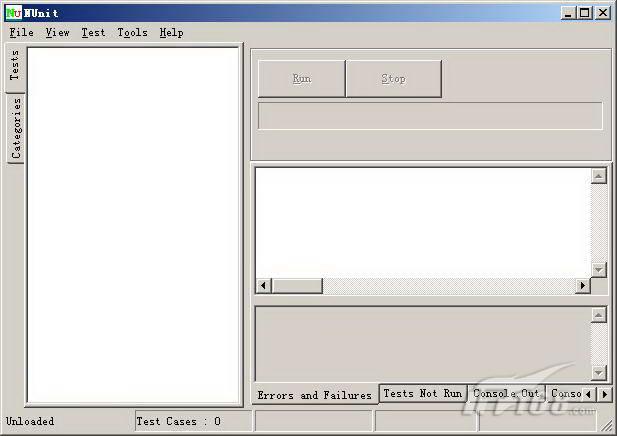Click up arrow of error list scrollbar
The image size is (617, 436).
click(599, 176)
